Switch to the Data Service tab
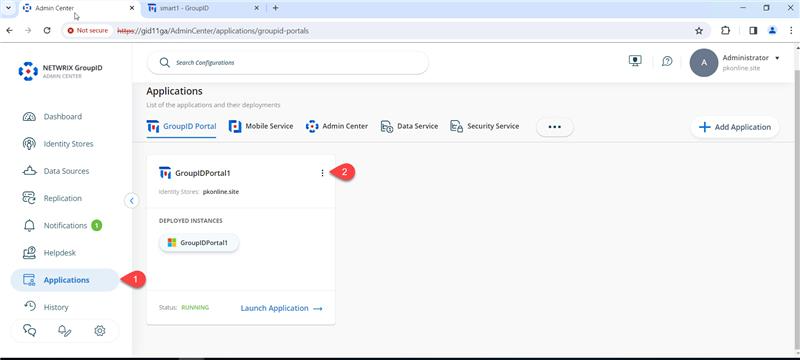The height and width of the screenshot is (360, 800). [x=409, y=126]
